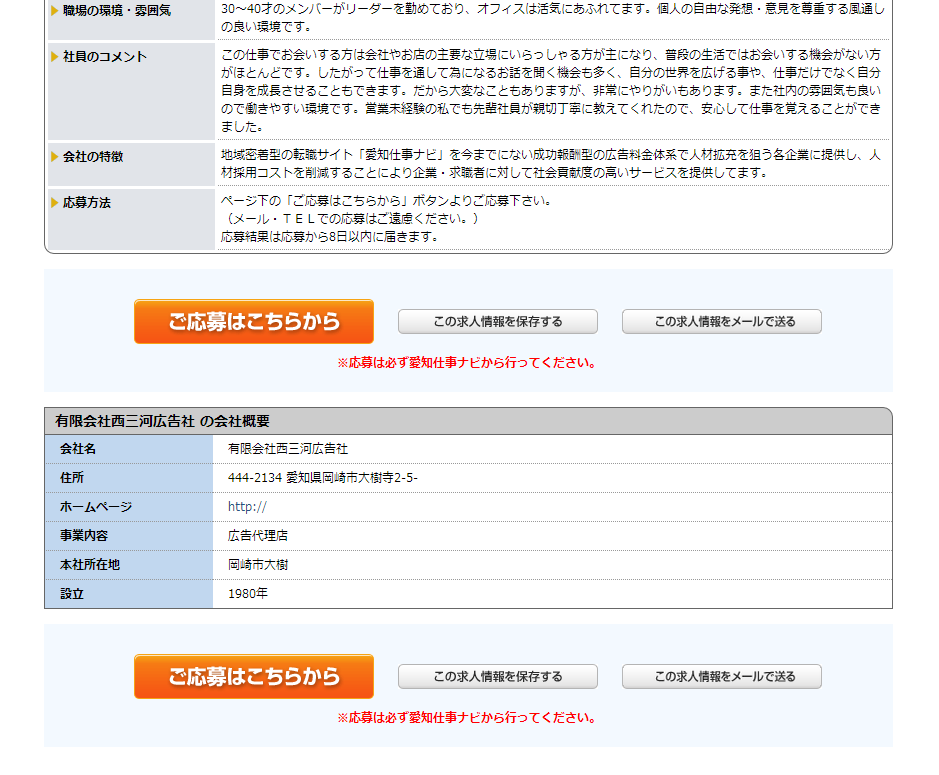This screenshot has width=939, height=775.
Task: Click the arrow icon beside 職場の環境・雰囲気
Action: (55, 11)
